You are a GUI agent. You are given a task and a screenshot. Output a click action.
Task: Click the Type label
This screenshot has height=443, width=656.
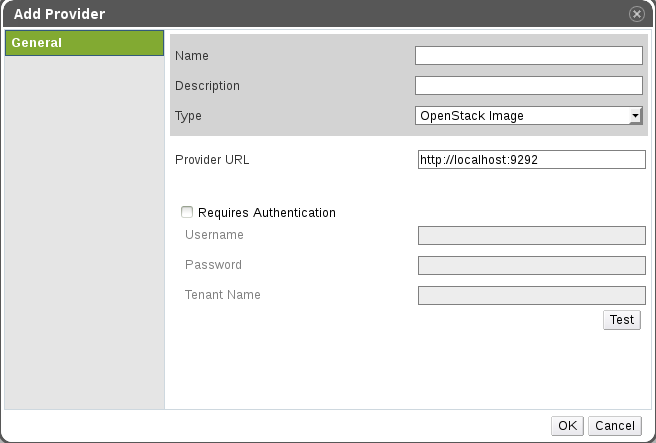(x=188, y=116)
